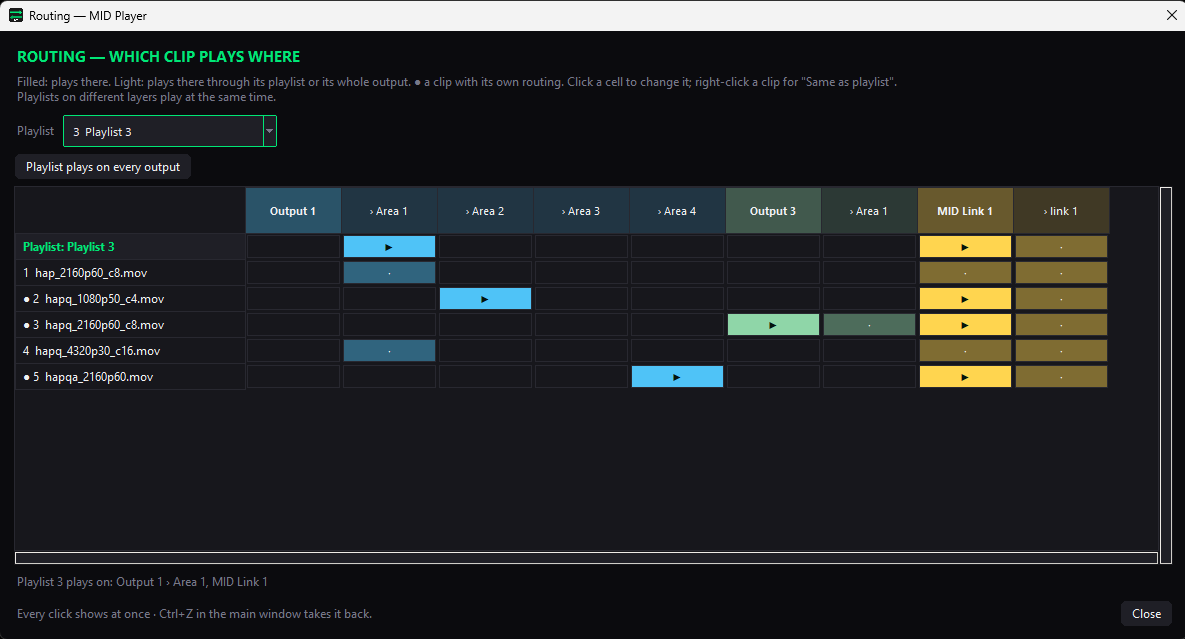Toggle hapqa_2160p60.mov on Output 1 cell
The image size is (1185, 639).
coord(293,376)
